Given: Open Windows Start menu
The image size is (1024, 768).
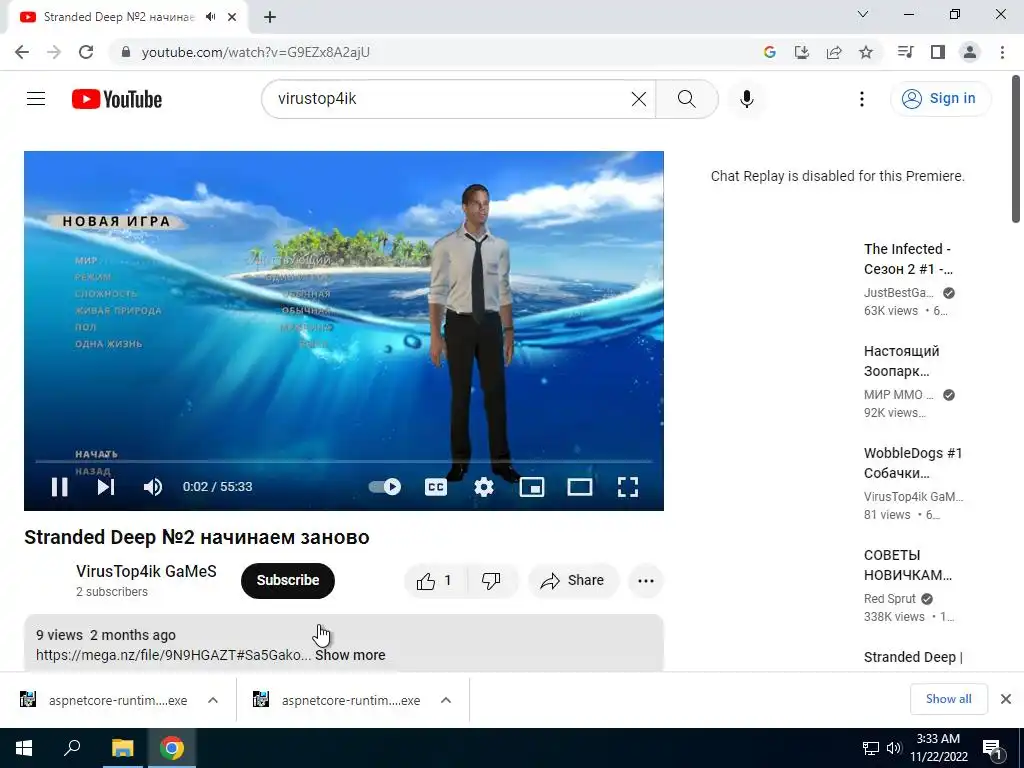Looking at the screenshot, I should coord(24,748).
